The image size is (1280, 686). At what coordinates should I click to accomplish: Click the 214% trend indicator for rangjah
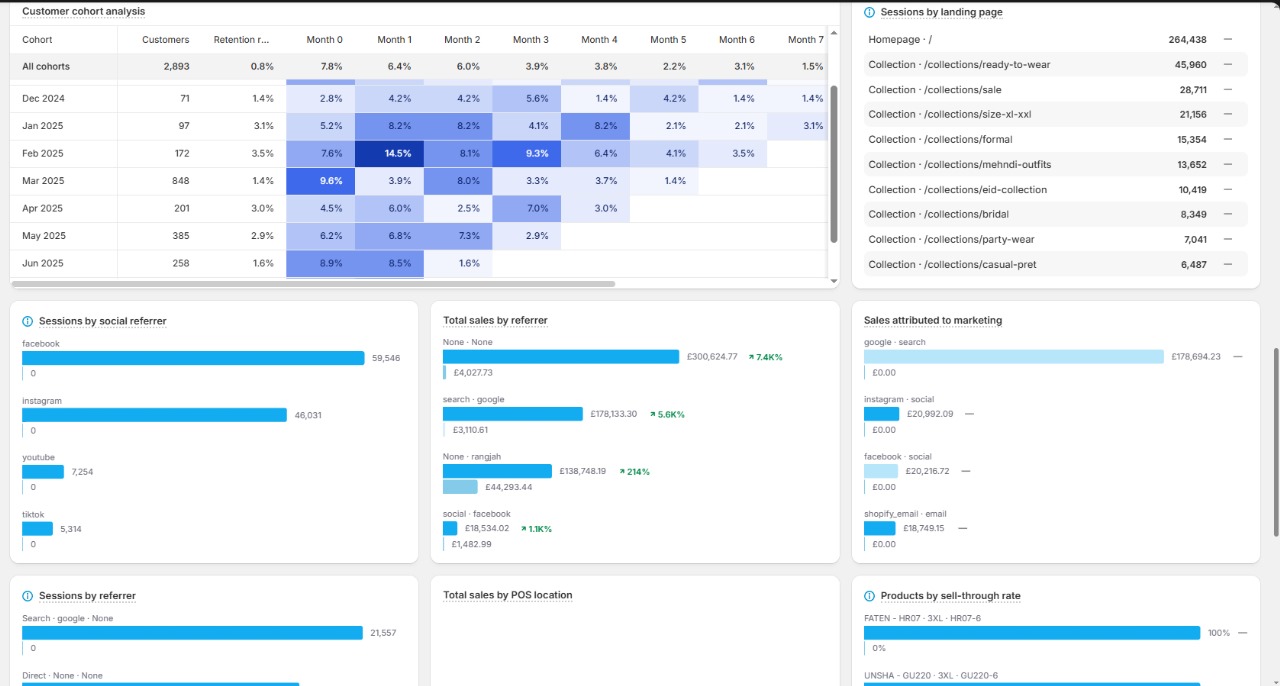(634, 472)
